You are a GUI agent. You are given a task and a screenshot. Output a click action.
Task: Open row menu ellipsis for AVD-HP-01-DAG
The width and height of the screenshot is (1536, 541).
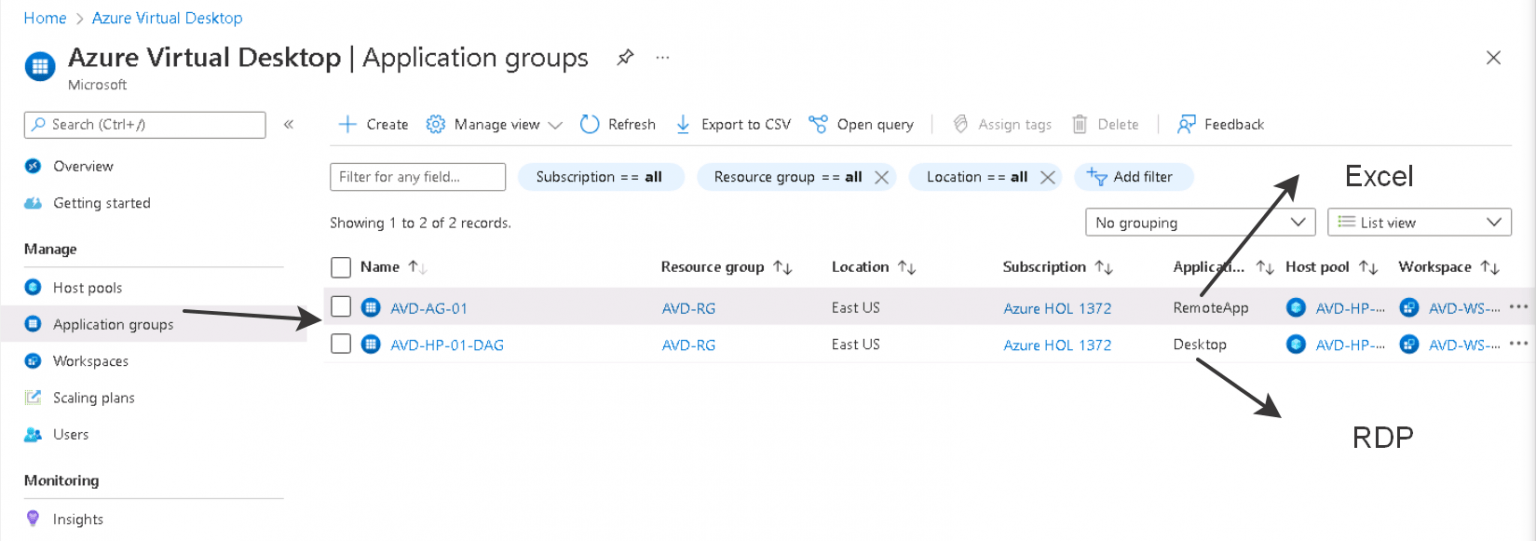[x=1518, y=344]
